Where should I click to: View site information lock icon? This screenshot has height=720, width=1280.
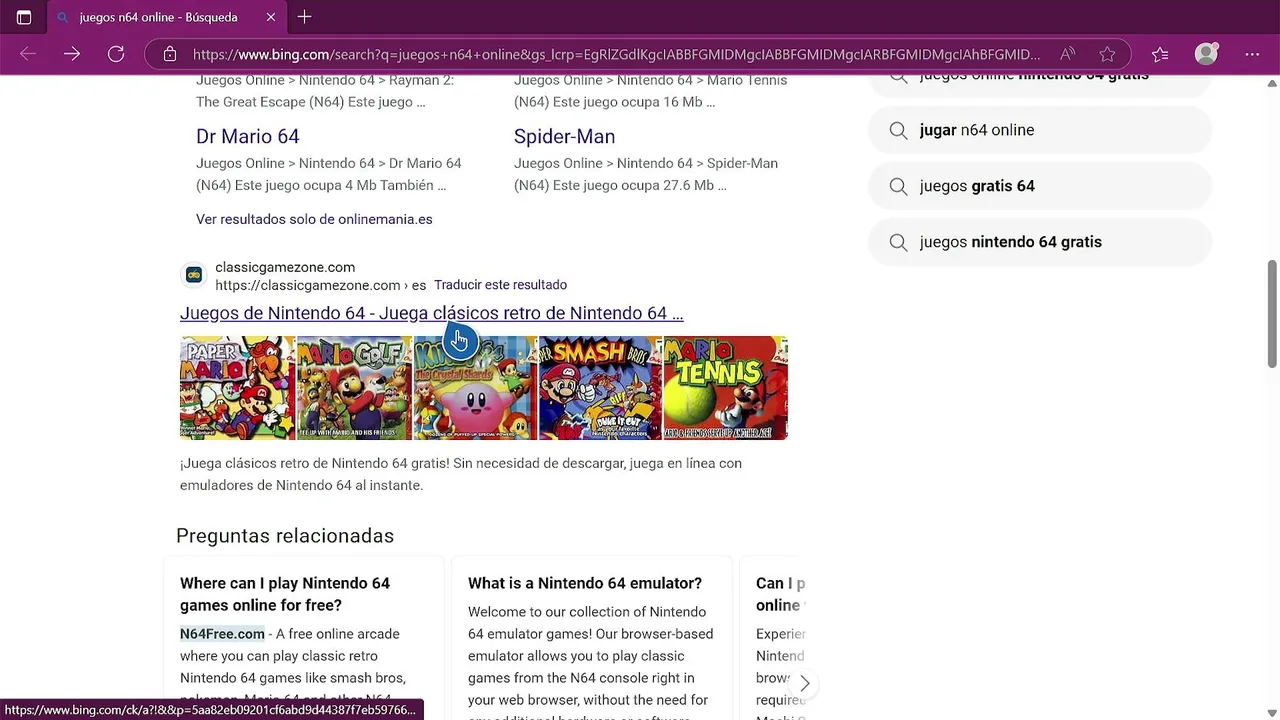pos(170,54)
